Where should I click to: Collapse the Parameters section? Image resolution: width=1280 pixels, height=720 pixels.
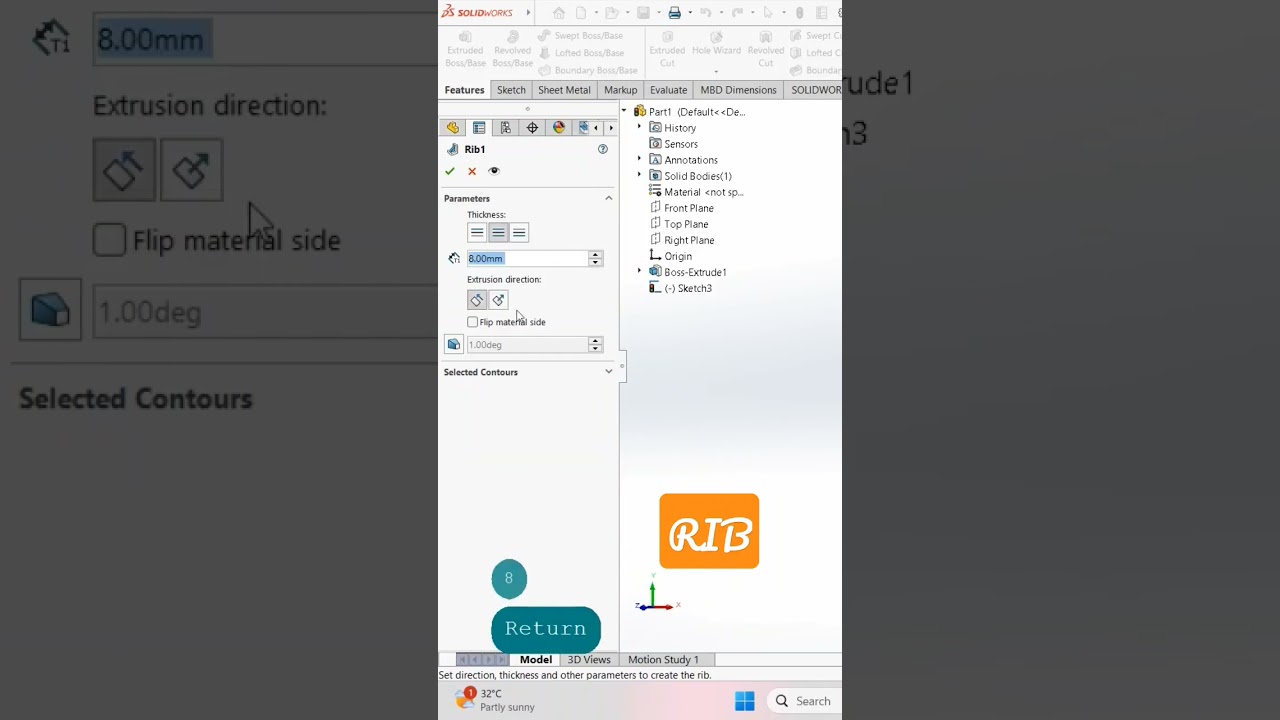(608, 198)
